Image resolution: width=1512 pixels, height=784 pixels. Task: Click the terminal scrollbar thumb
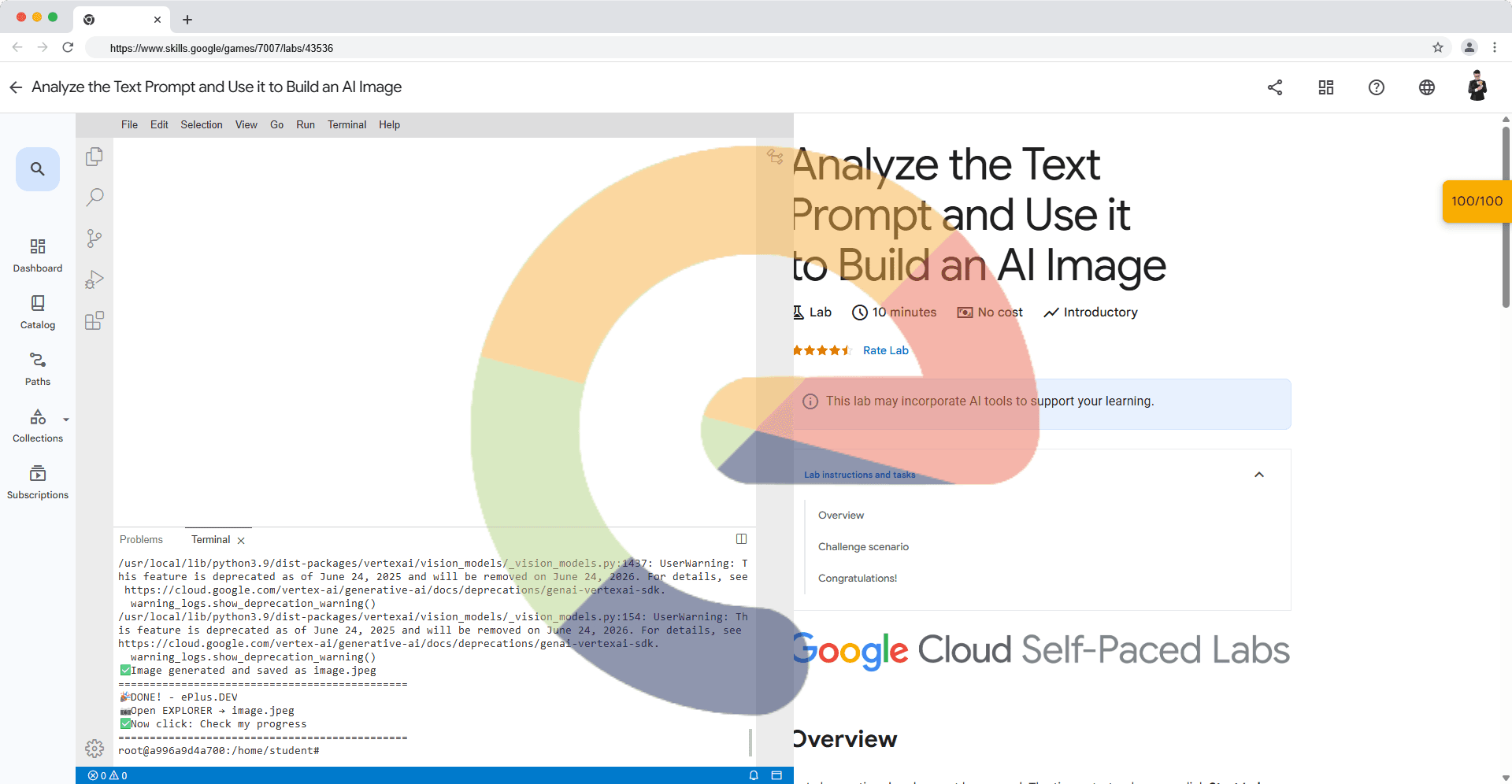(x=750, y=742)
